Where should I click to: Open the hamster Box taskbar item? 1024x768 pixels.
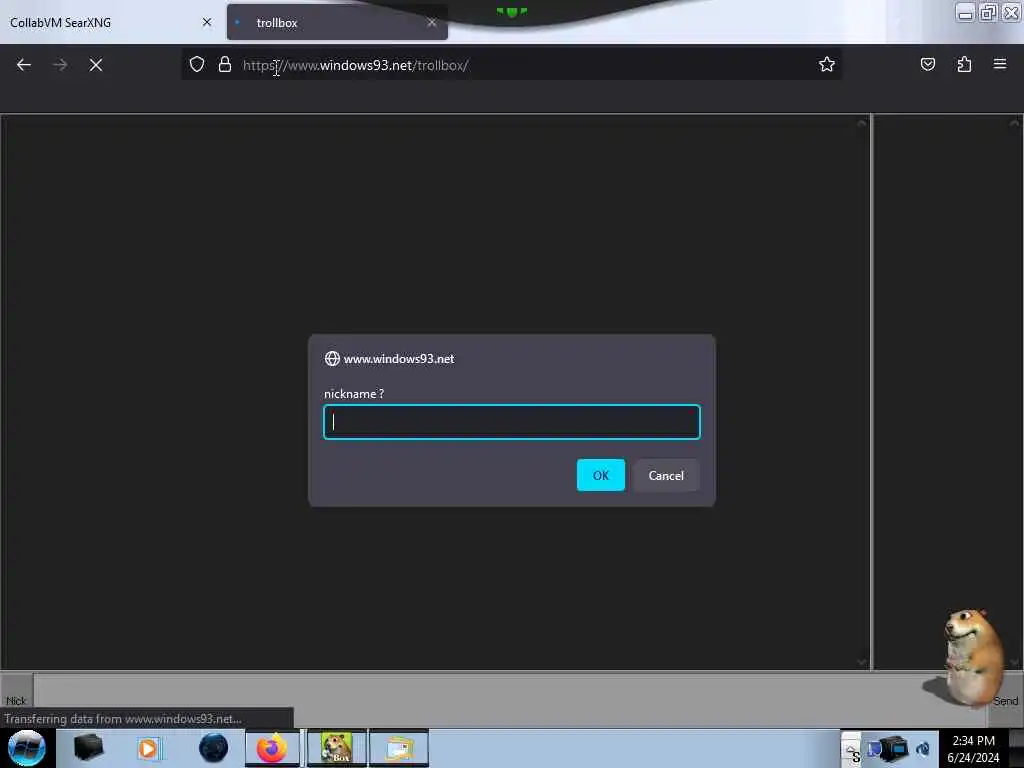point(337,748)
